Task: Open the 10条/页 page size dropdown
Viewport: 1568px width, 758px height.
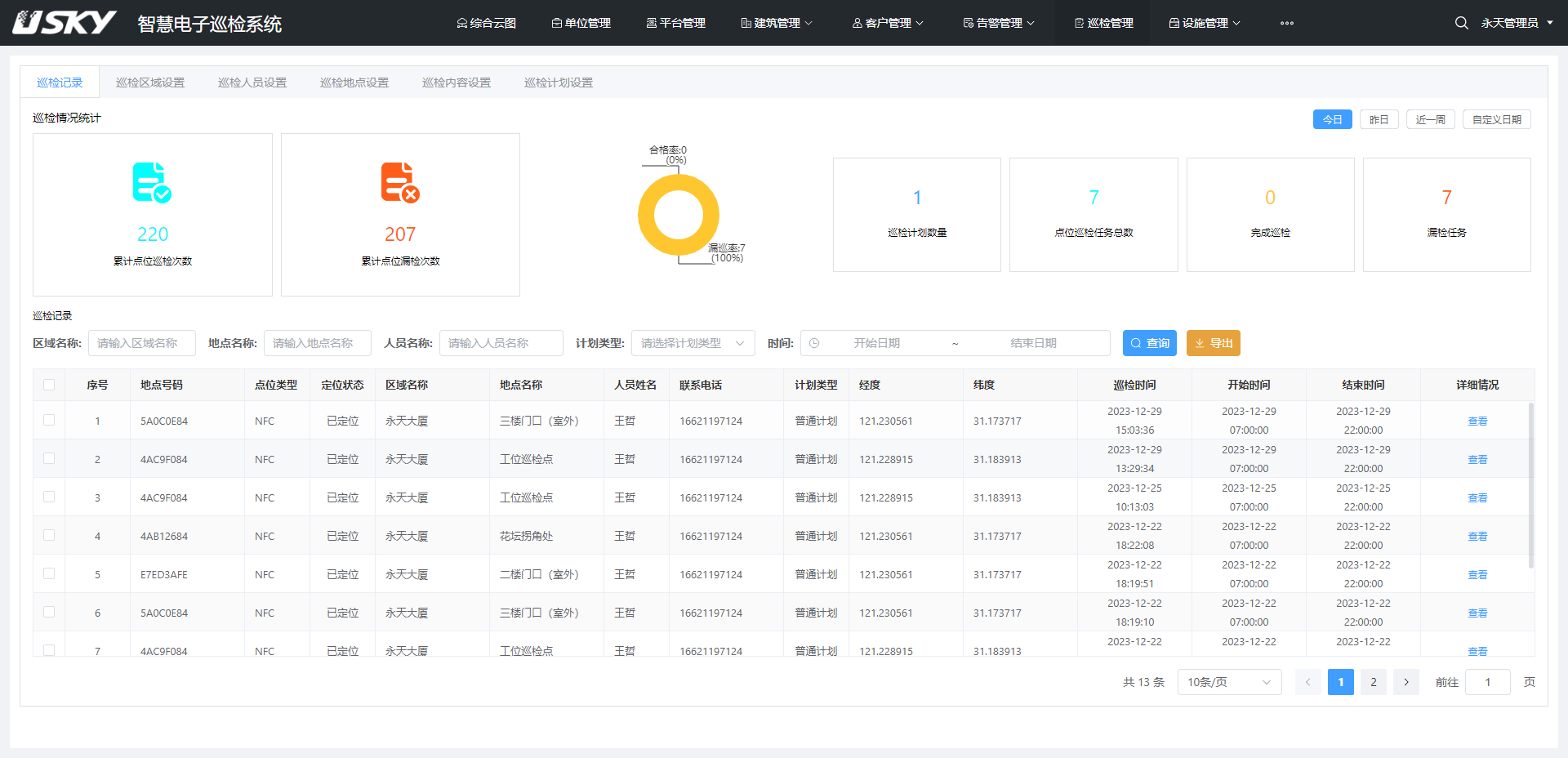Action: pos(1228,682)
